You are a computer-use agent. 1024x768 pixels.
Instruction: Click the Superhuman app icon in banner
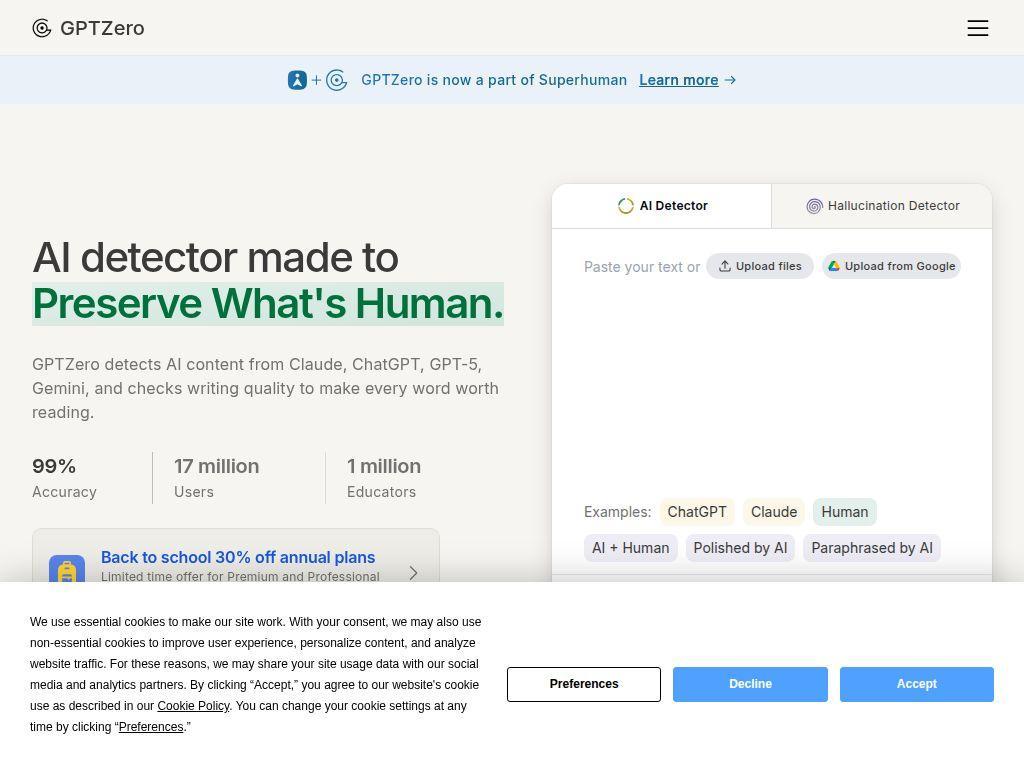297,80
